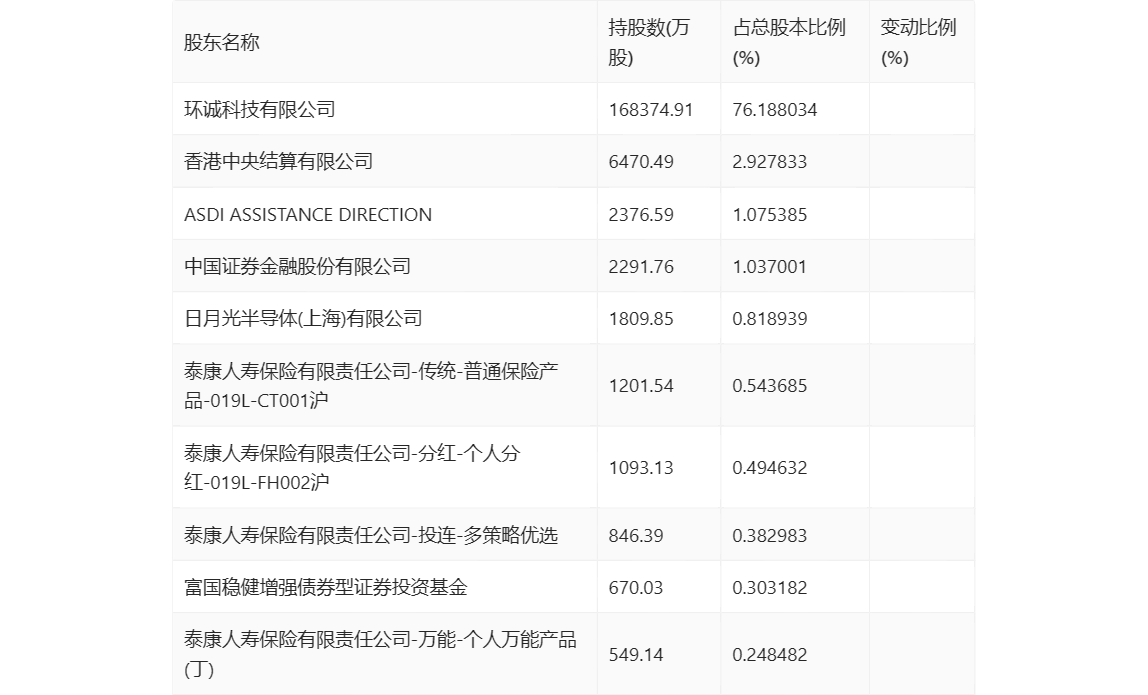
Task: Click the holding value 1093.13
Action: click(x=641, y=468)
